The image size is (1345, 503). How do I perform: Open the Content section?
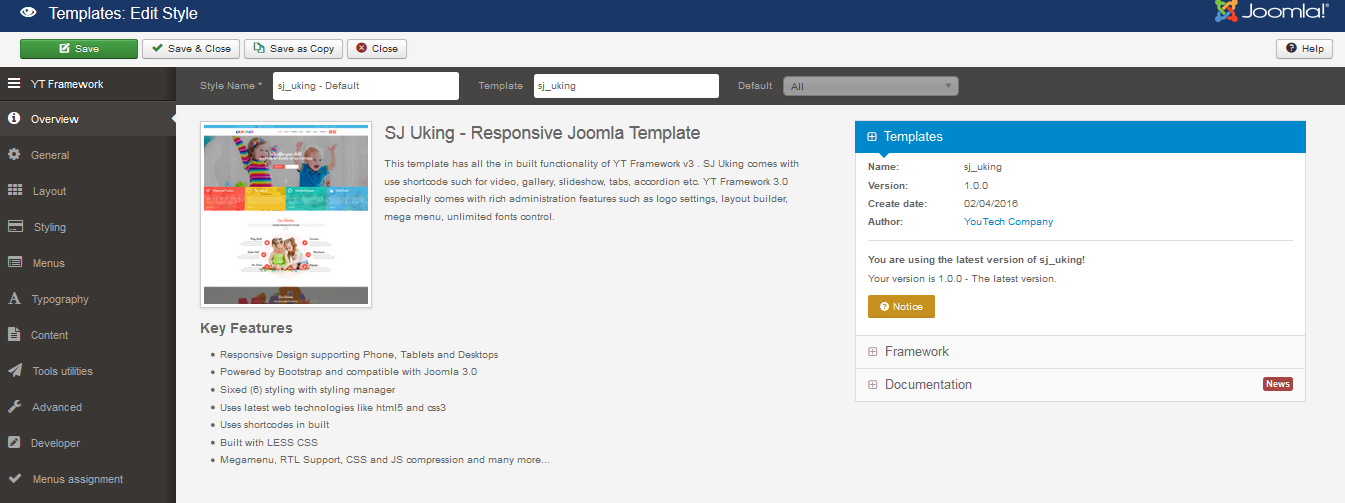tap(88, 335)
